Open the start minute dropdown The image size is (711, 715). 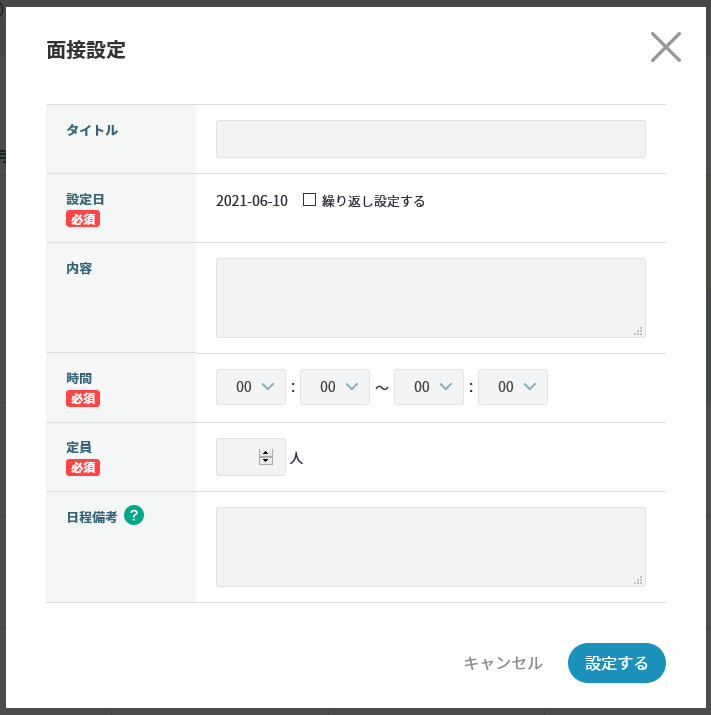tap(334, 387)
